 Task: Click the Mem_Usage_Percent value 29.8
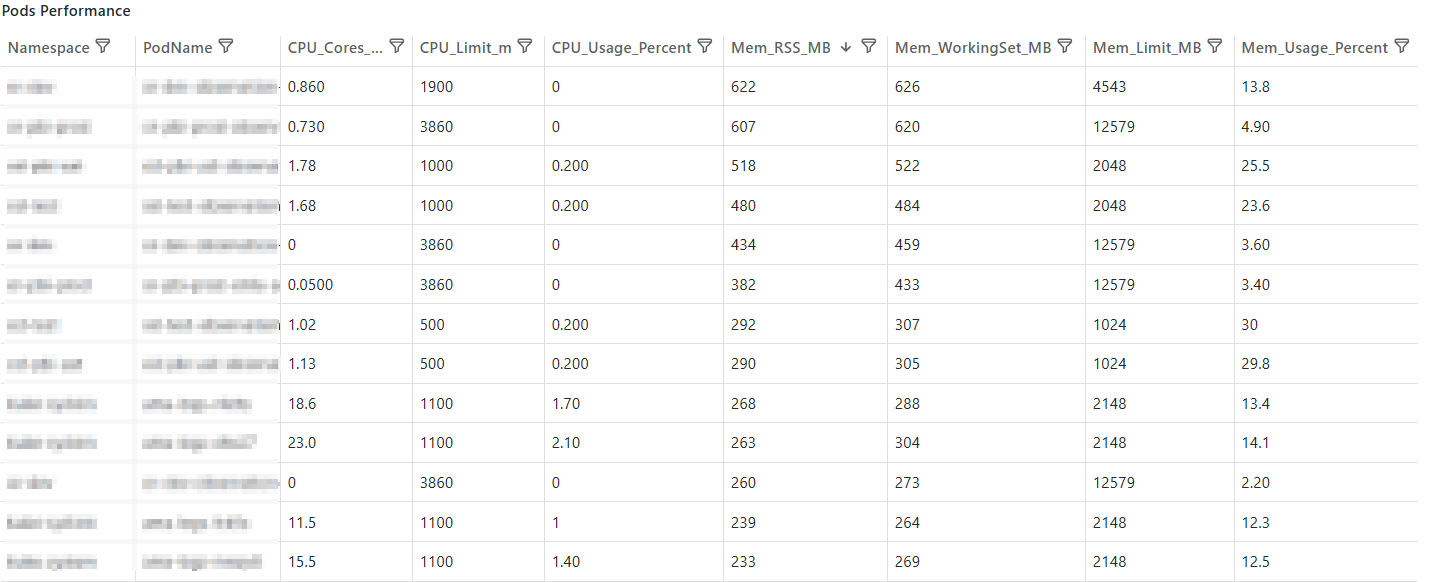coord(1255,364)
